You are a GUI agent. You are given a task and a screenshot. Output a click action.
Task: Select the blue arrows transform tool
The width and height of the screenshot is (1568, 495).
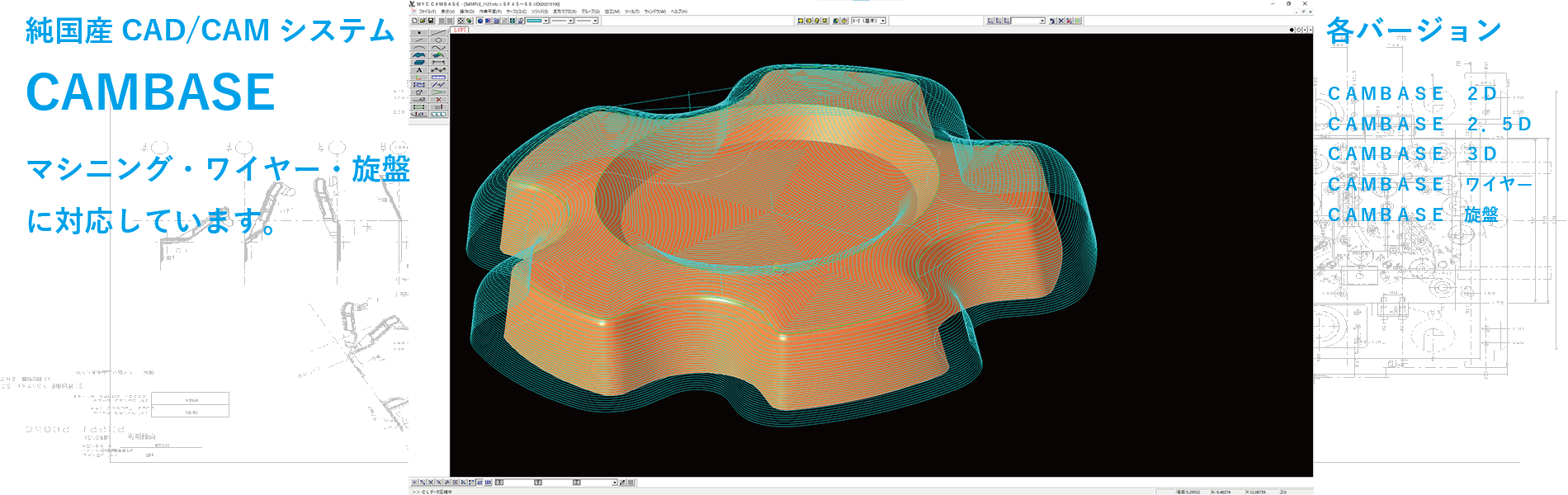(x=419, y=84)
